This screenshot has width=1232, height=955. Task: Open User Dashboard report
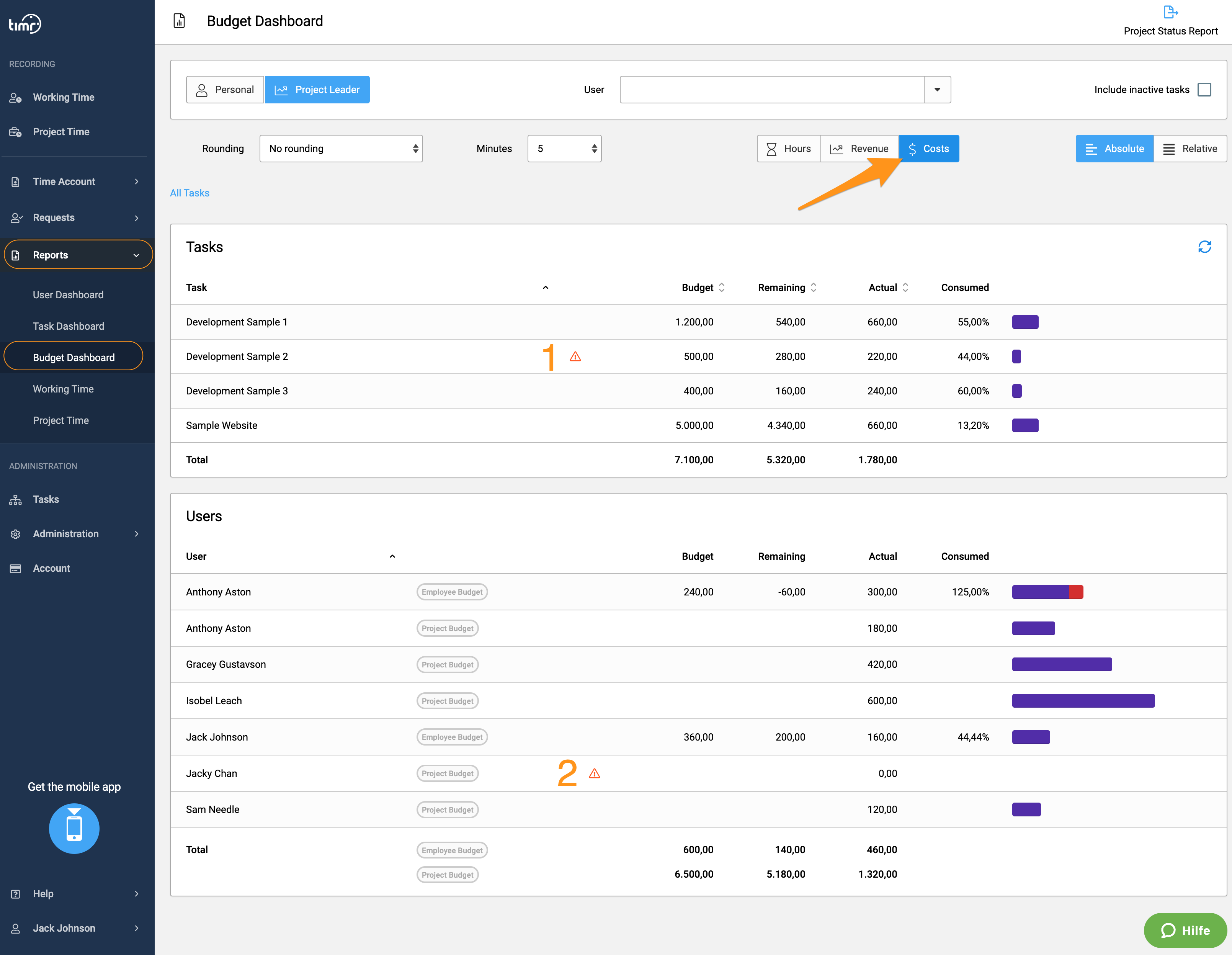[68, 295]
